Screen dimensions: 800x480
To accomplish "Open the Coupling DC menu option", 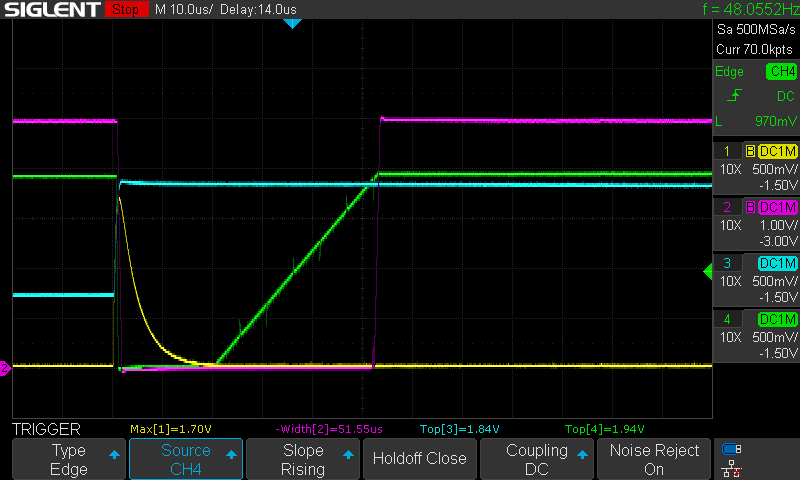I will (537, 459).
